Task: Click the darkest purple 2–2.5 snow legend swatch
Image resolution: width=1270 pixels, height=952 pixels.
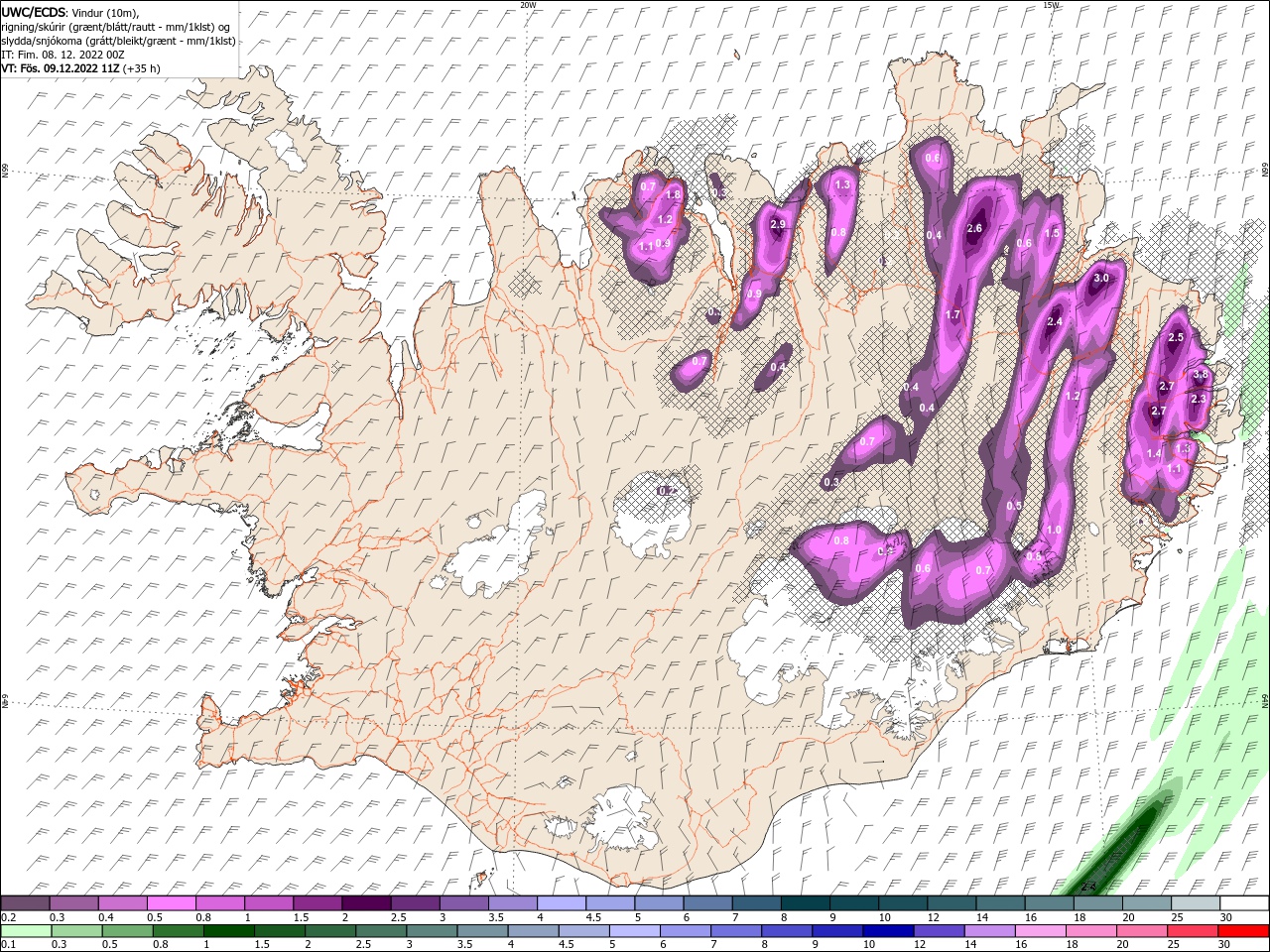Action: pos(367,903)
